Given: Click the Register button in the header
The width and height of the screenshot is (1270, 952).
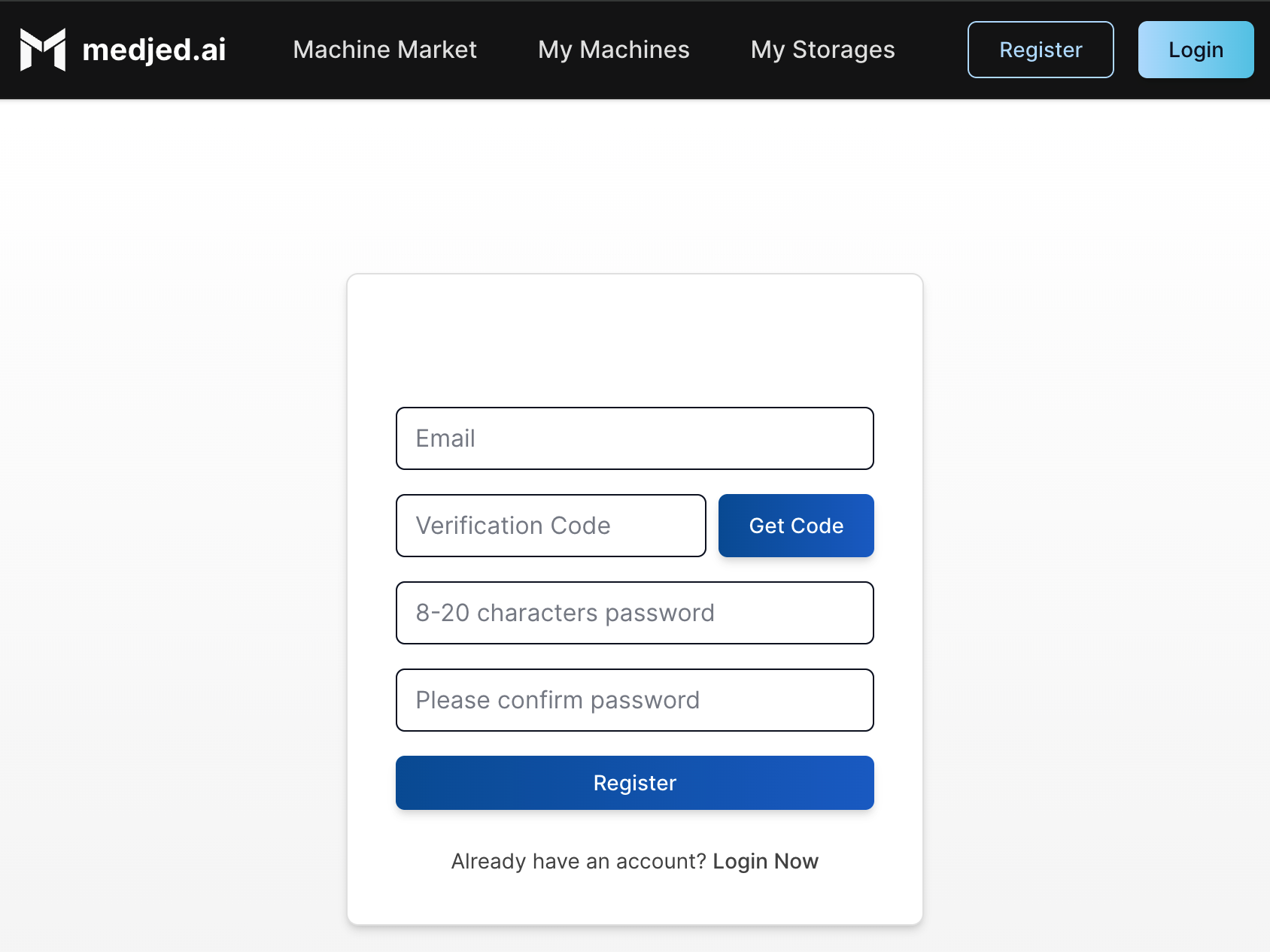Looking at the screenshot, I should click(x=1040, y=50).
